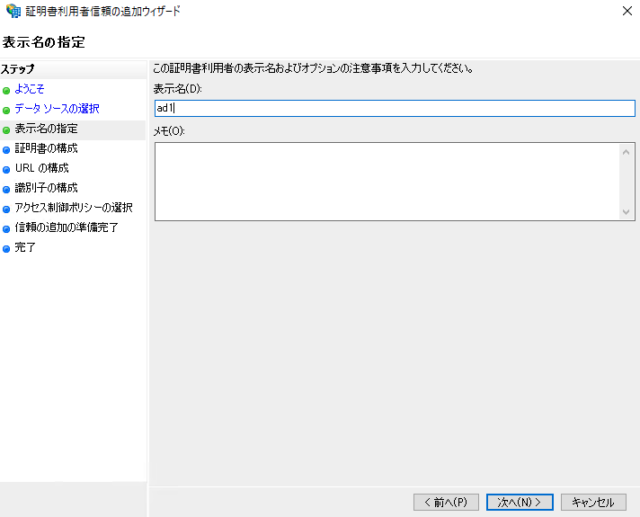The width and height of the screenshot is (640, 517).
Task: Click the instruction text about 証明書利用者
Action: [x=313, y=69]
